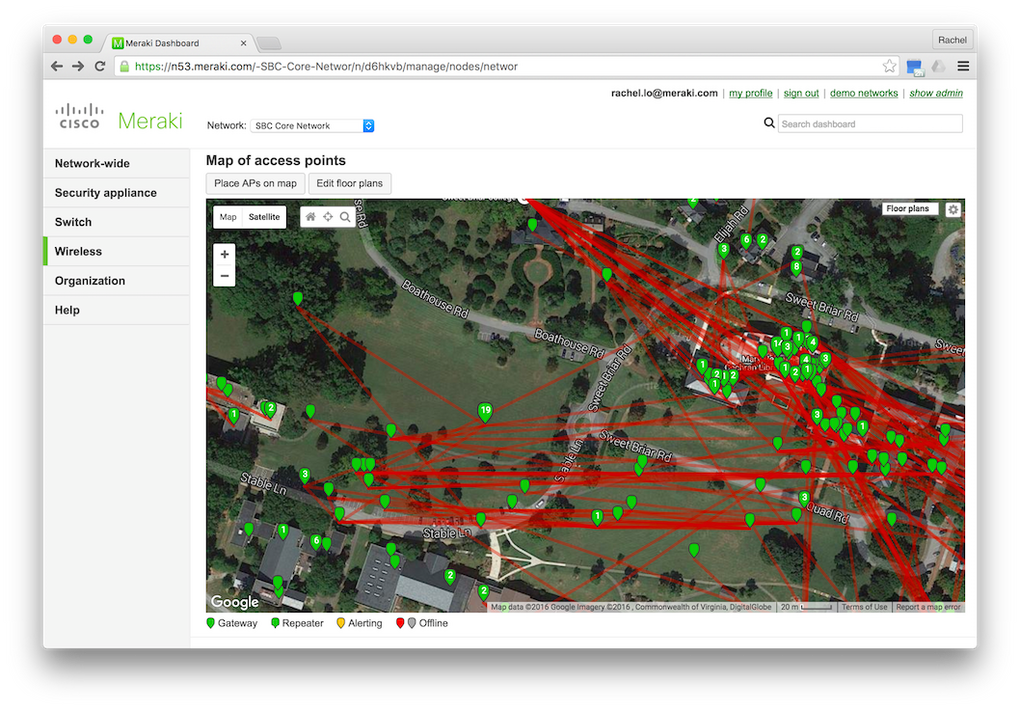Click the Edit floor plans button
The height and width of the screenshot is (710, 1020).
(349, 183)
